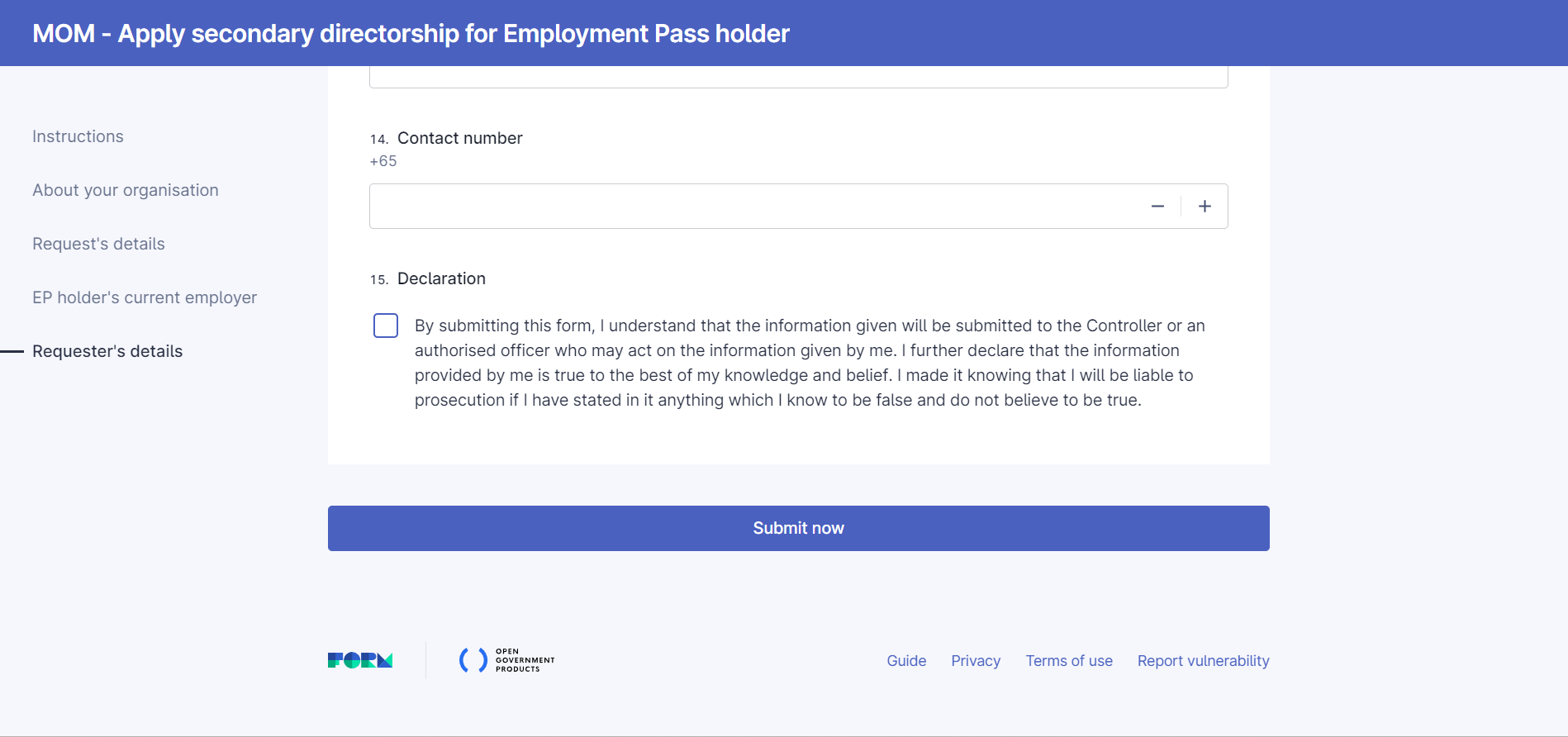Image resolution: width=1568 pixels, height=737 pixels.
Task: Go to About your organisation section
Action: (x=126, y=190)
